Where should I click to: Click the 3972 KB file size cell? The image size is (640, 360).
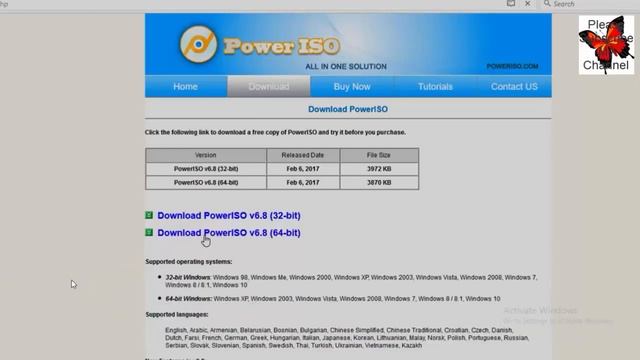coord(379,169)
